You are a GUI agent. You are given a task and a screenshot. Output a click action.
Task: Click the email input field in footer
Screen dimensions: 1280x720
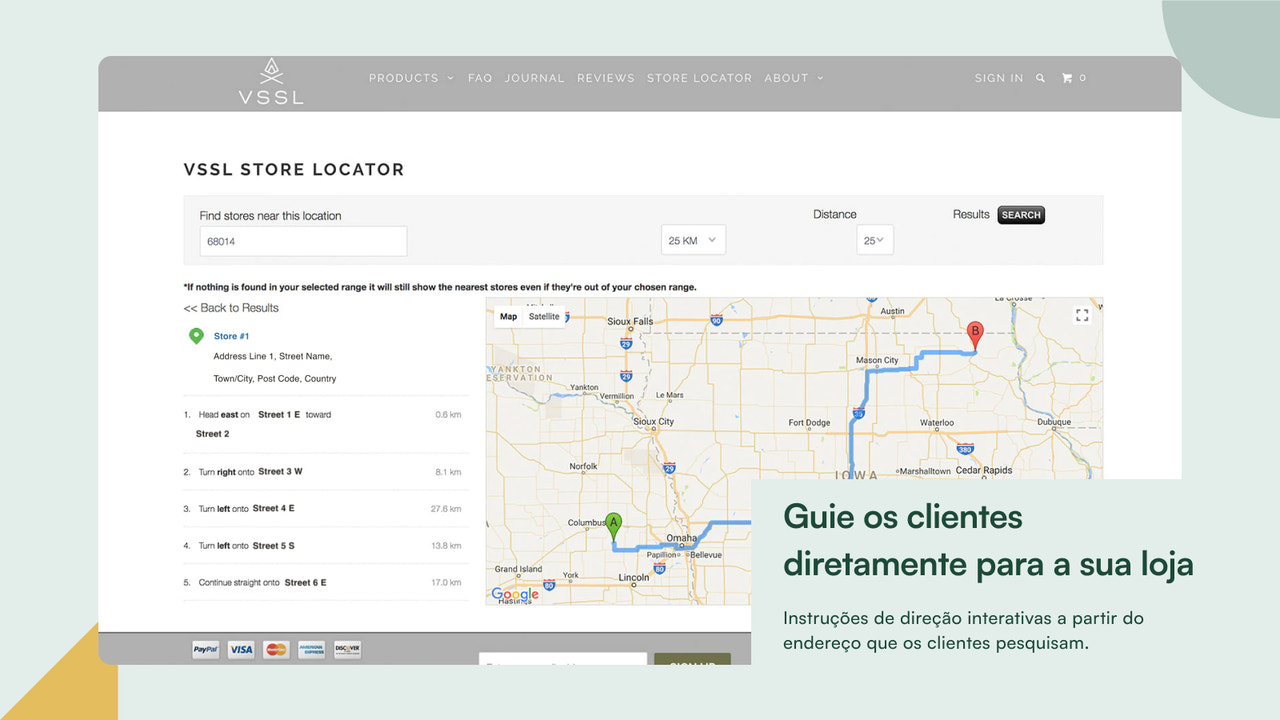563,659
